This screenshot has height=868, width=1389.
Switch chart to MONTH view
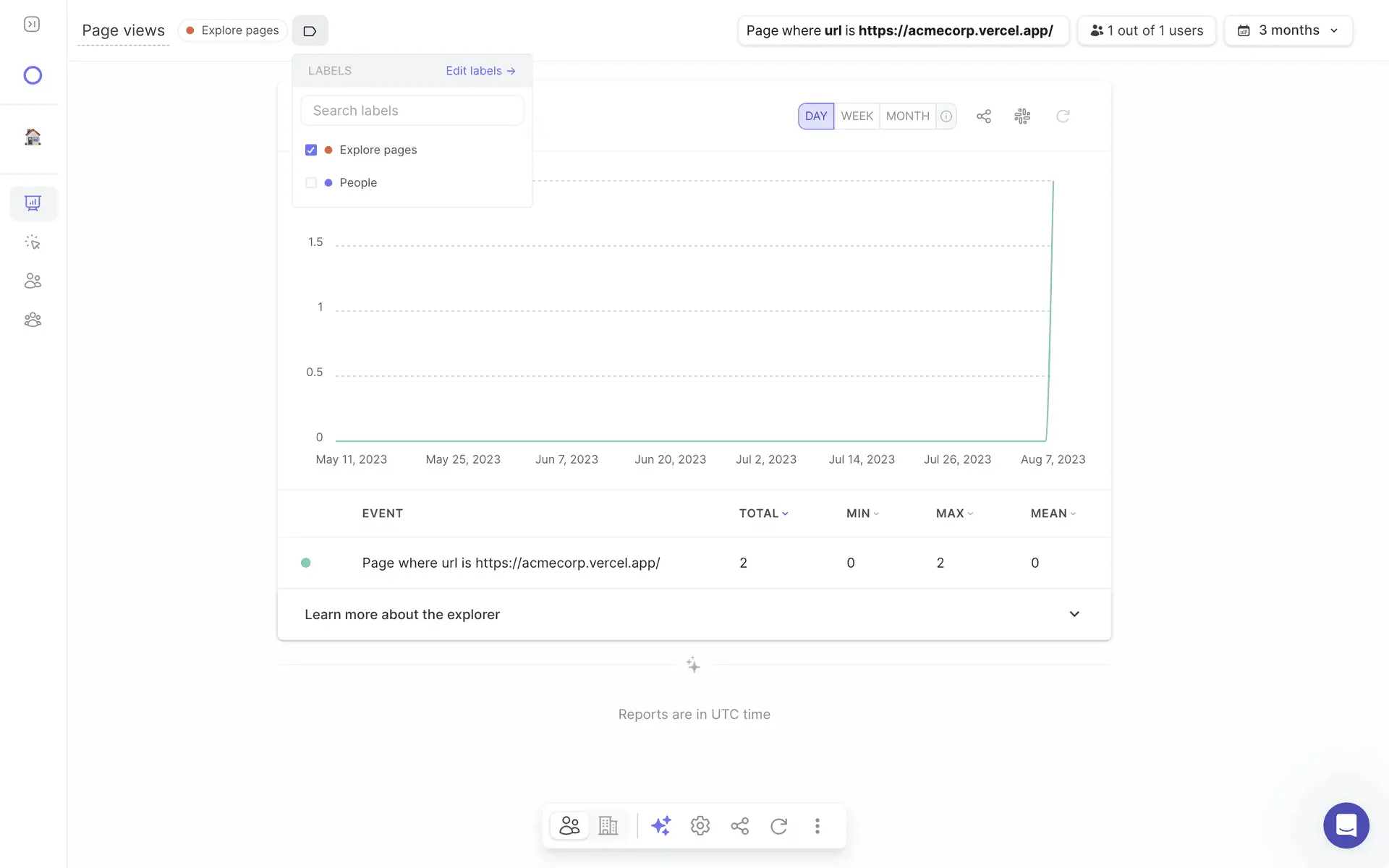point(907,116)
